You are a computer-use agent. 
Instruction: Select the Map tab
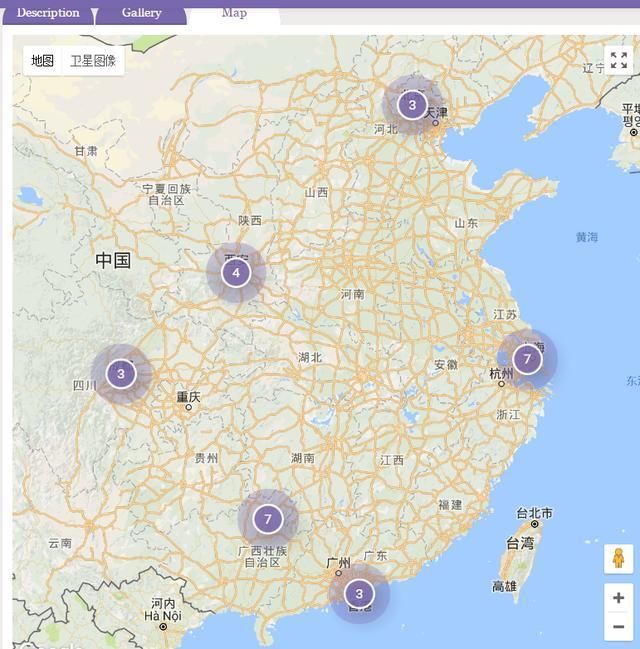[x=234, y=13]
